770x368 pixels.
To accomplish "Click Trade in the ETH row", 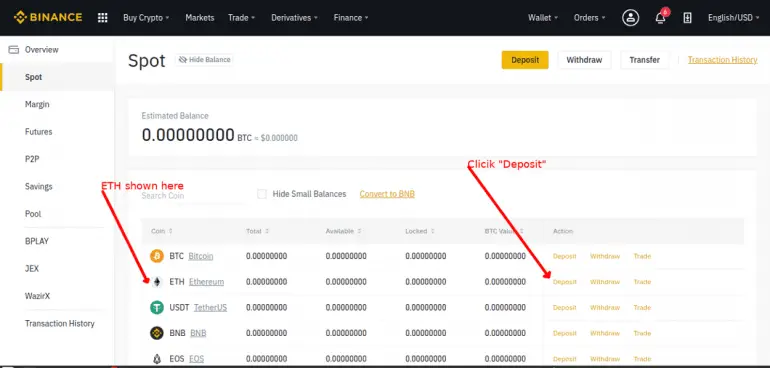I will 642,282.
